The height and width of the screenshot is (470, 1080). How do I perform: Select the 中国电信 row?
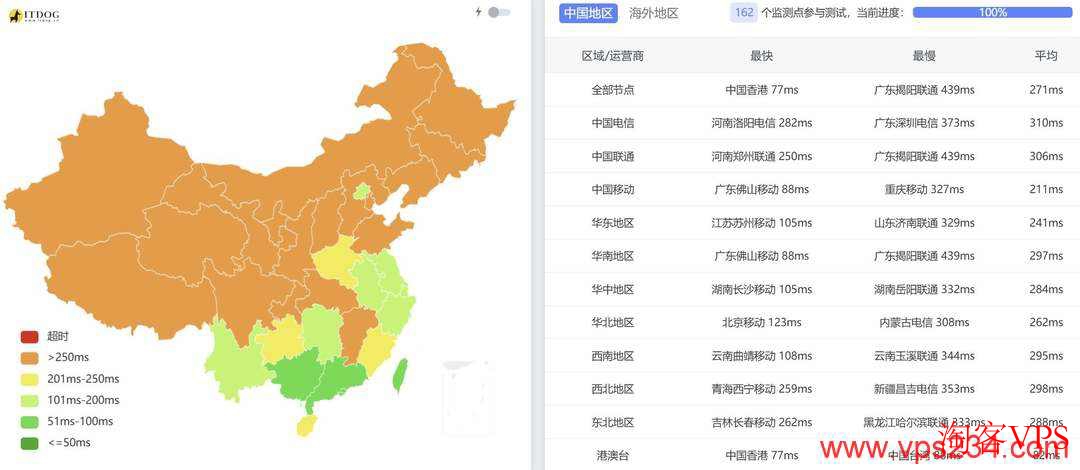[612, 123]
